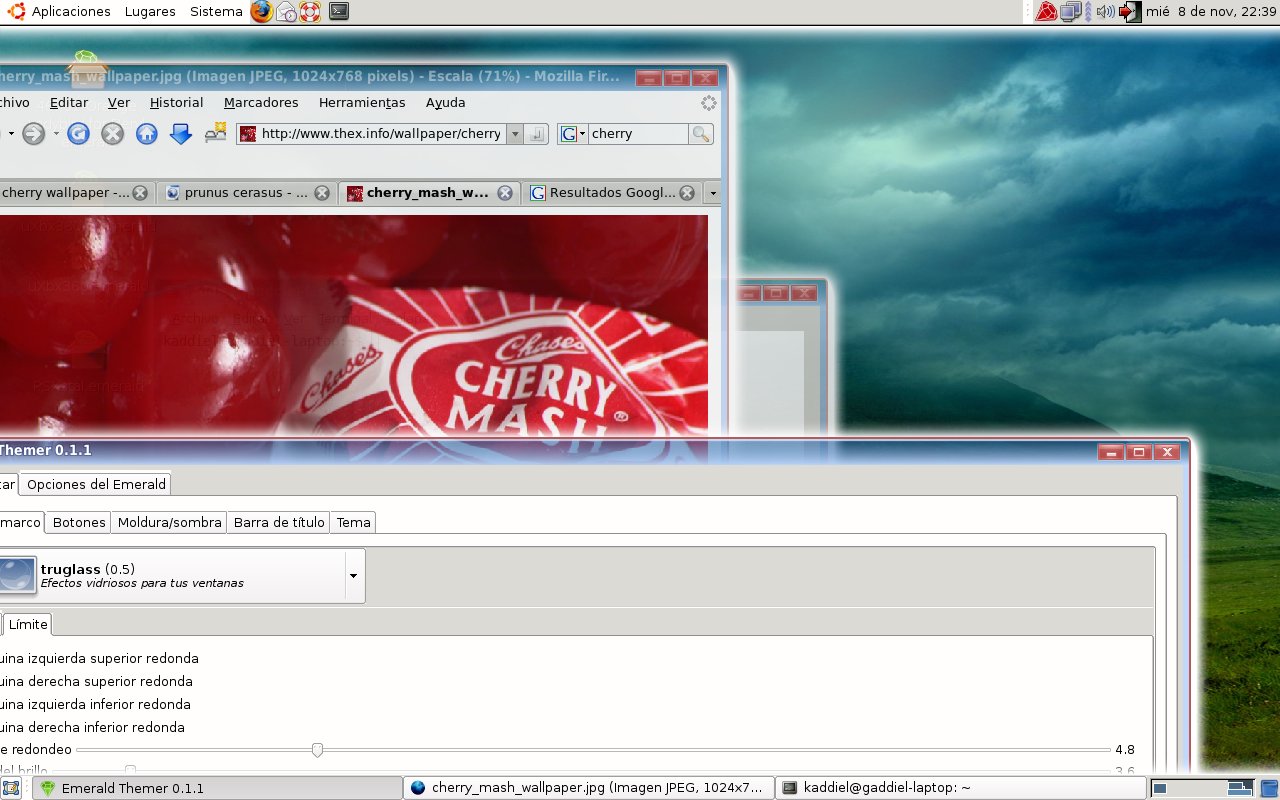Viewport: 1280px width, 800px height.
Task: Open Firefox Historial menu
Action: (x=176, y=103)
